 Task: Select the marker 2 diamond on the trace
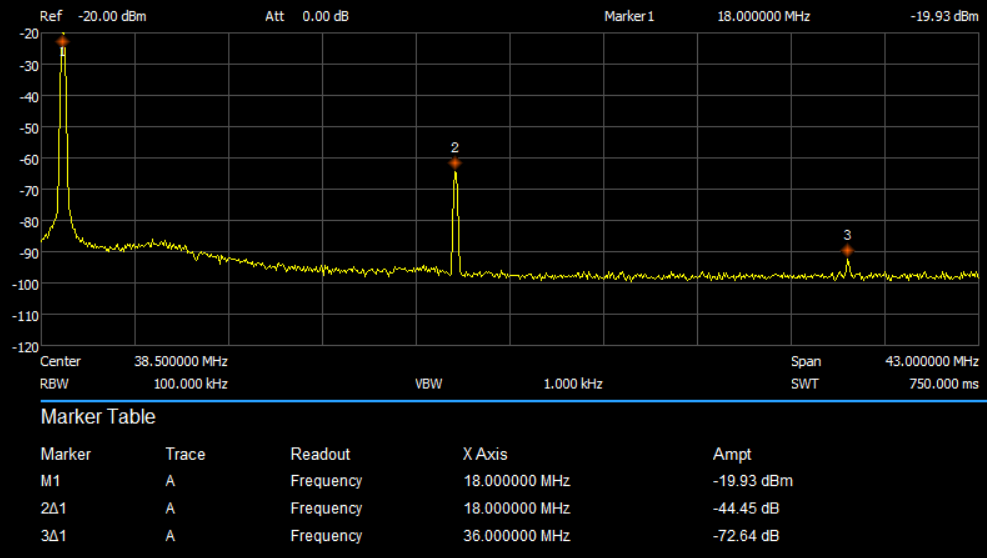(455, 163)
